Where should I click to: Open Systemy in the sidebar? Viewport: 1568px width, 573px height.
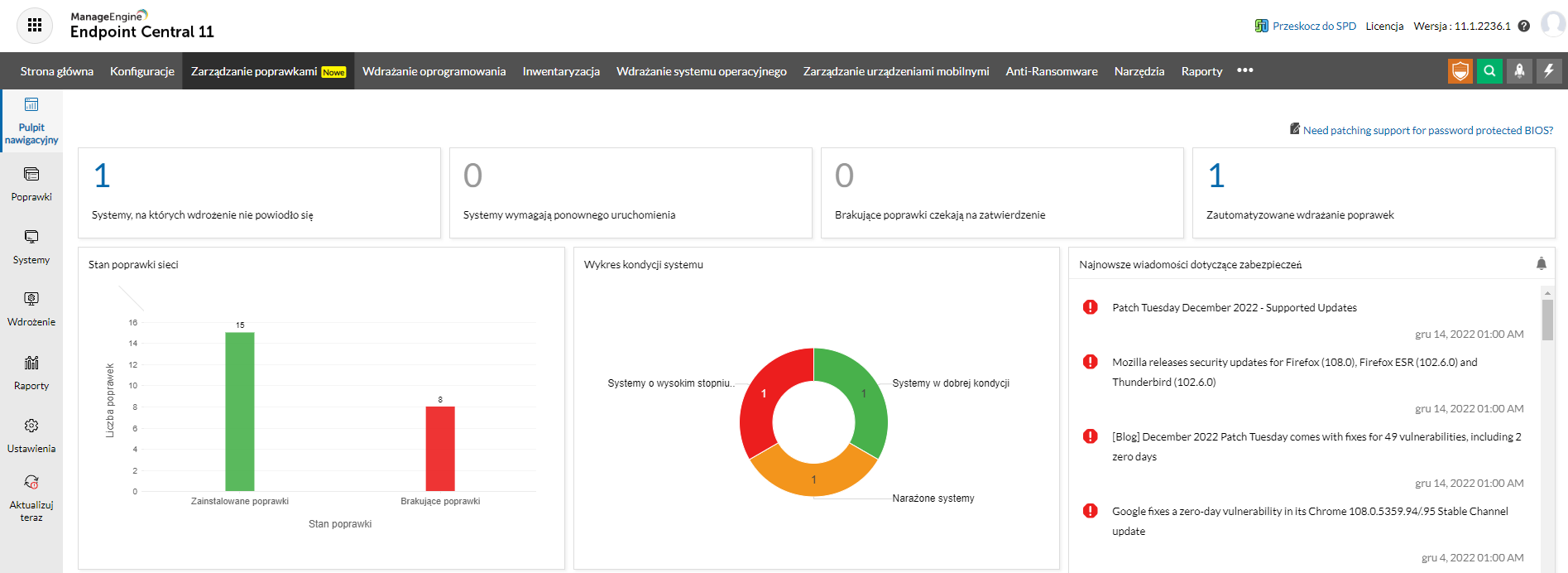31,247
